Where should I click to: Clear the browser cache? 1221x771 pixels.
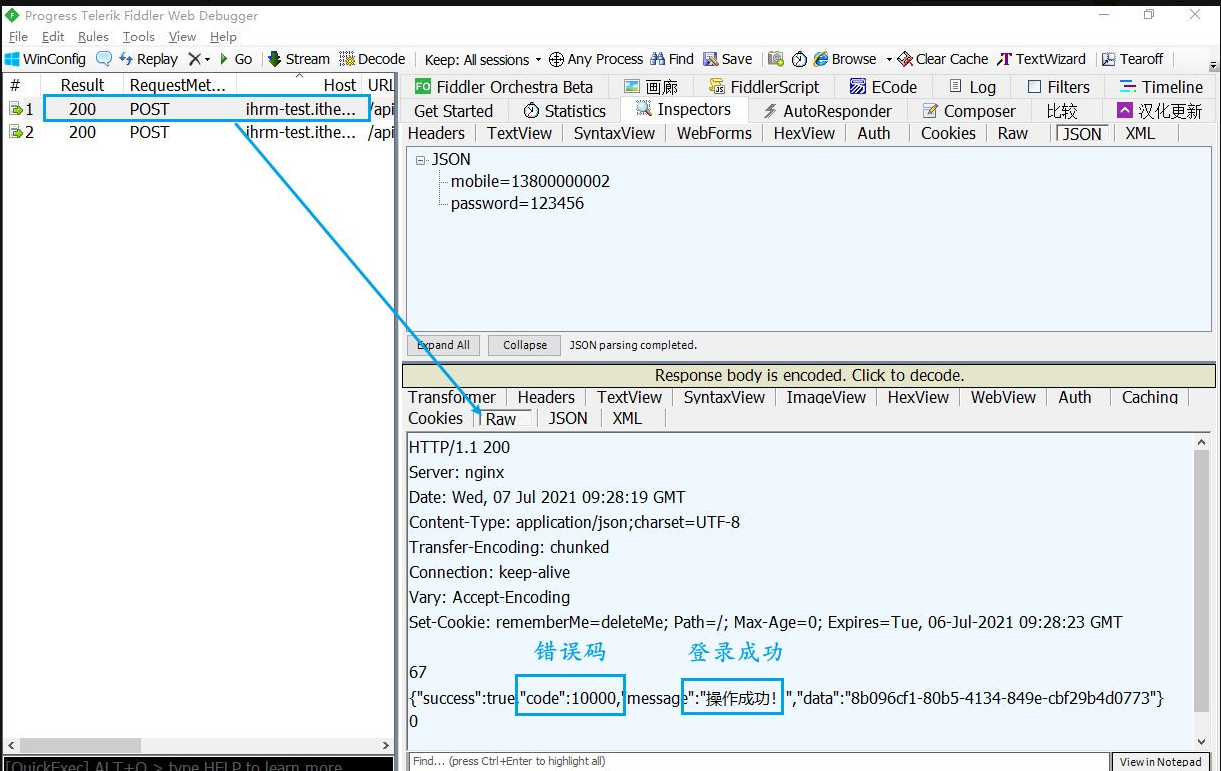point(943,59)
